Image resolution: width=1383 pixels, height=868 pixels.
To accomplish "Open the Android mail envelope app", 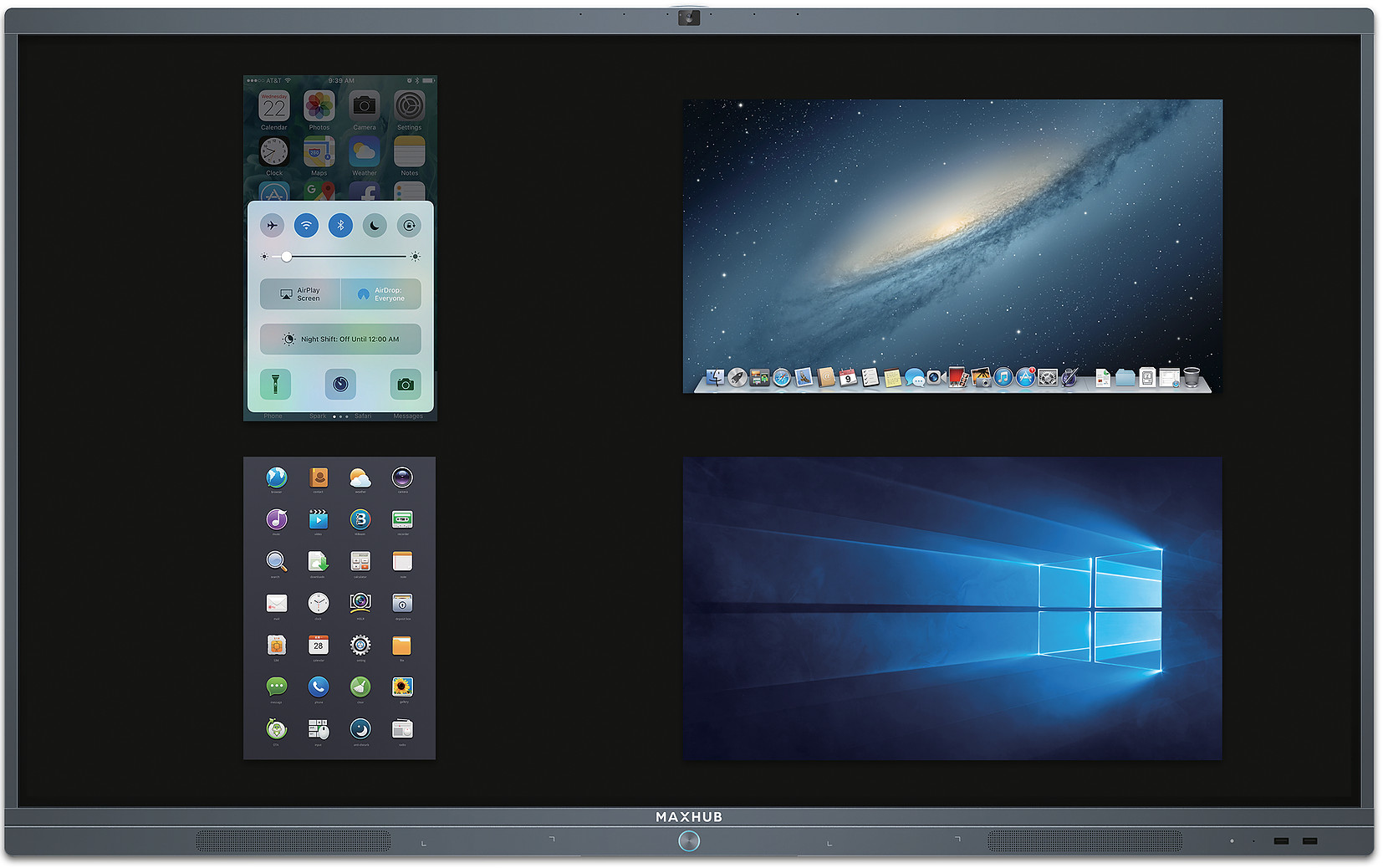I will (x=277, y=602).
